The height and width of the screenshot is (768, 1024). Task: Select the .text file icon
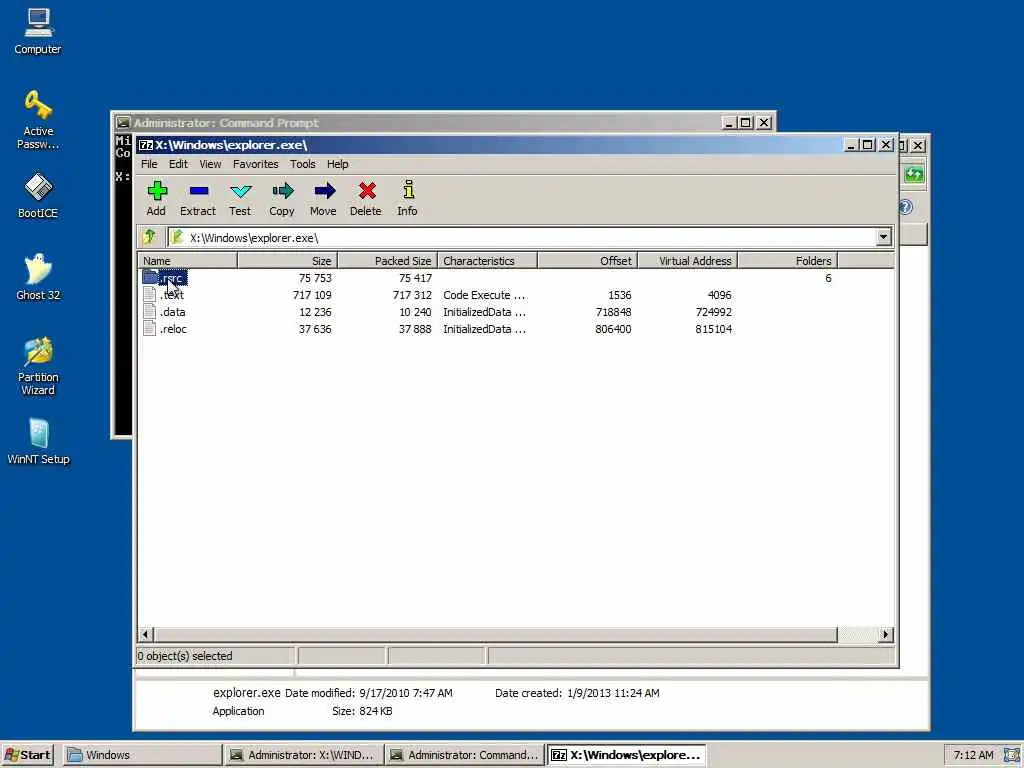tap(150, 295)
